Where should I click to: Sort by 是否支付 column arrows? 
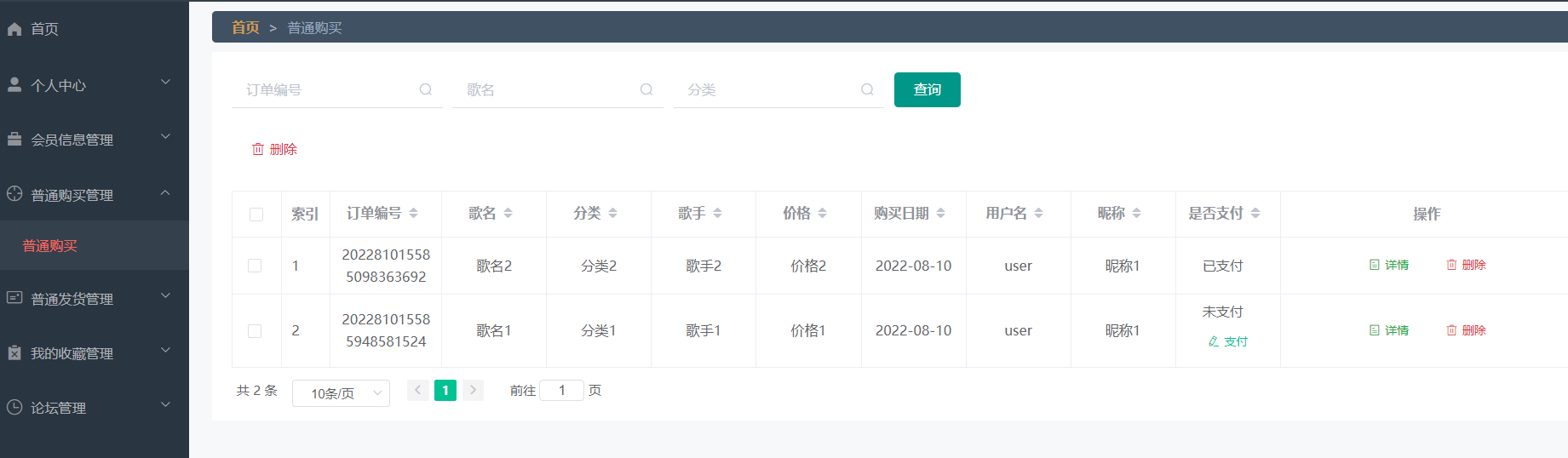tap(1255, 213)
